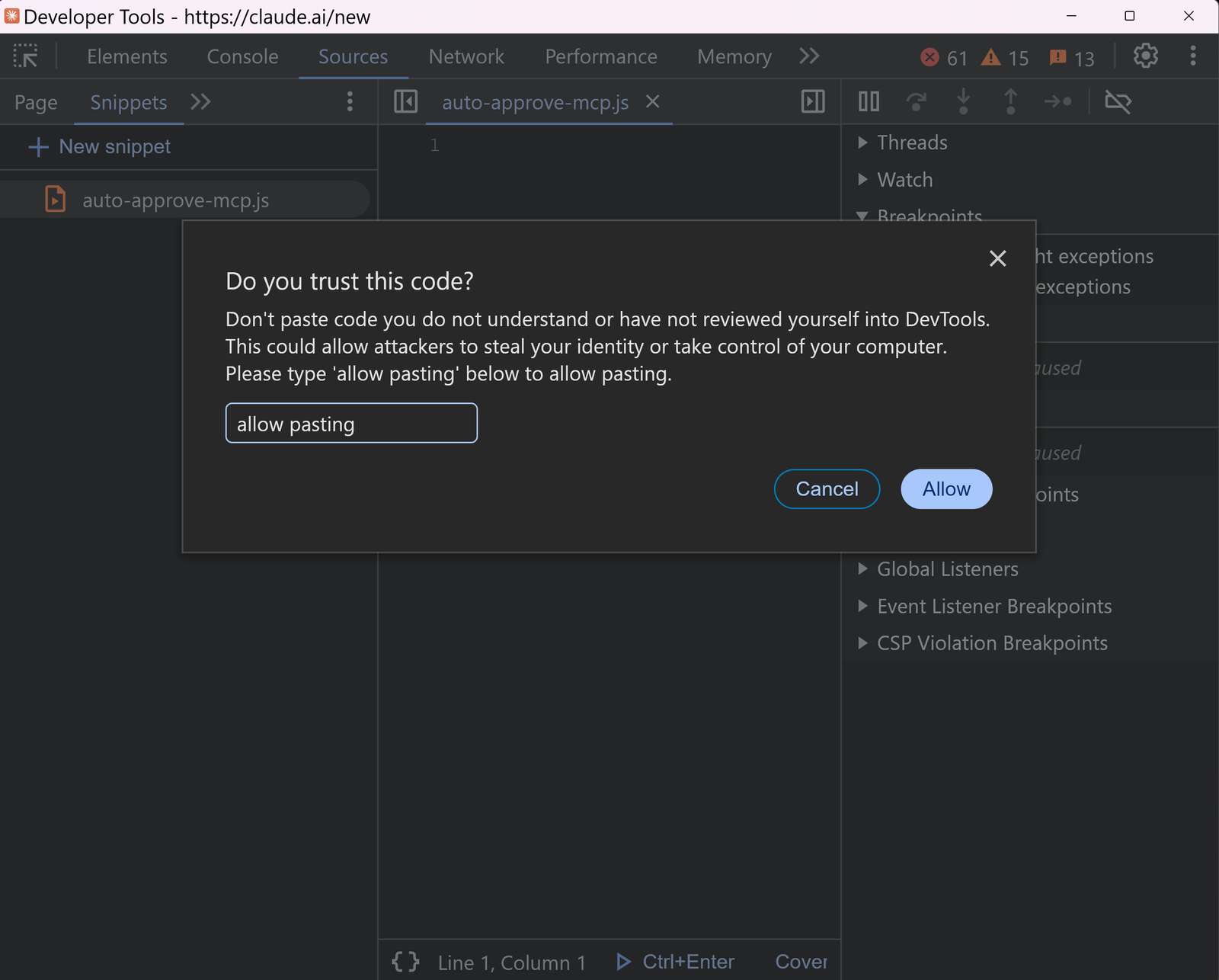Open DevTools settings gear
Image resolution: width=1219 pixels, height=980 pixels.
click(1146, 56)
